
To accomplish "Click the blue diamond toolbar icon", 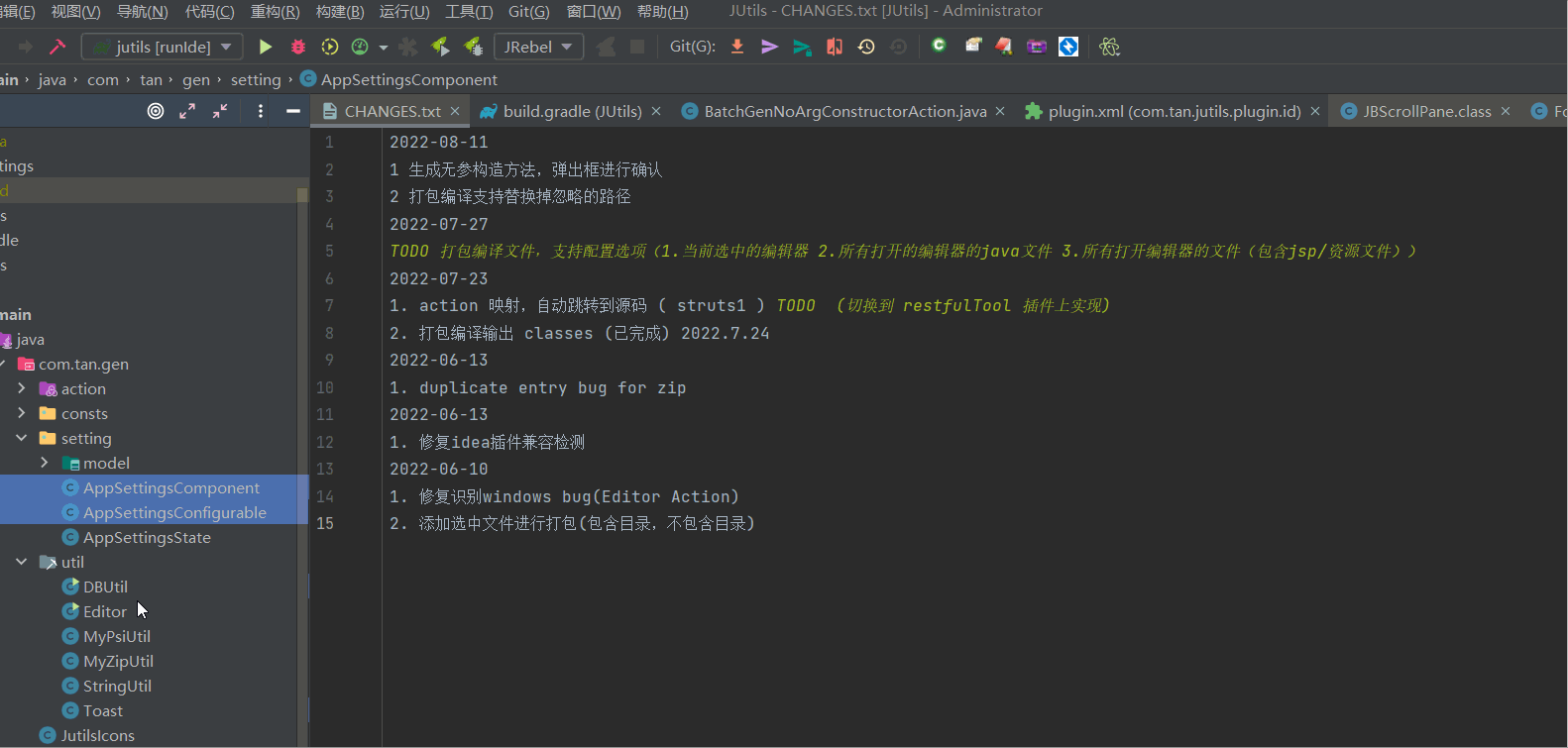I will (1068, 47).
